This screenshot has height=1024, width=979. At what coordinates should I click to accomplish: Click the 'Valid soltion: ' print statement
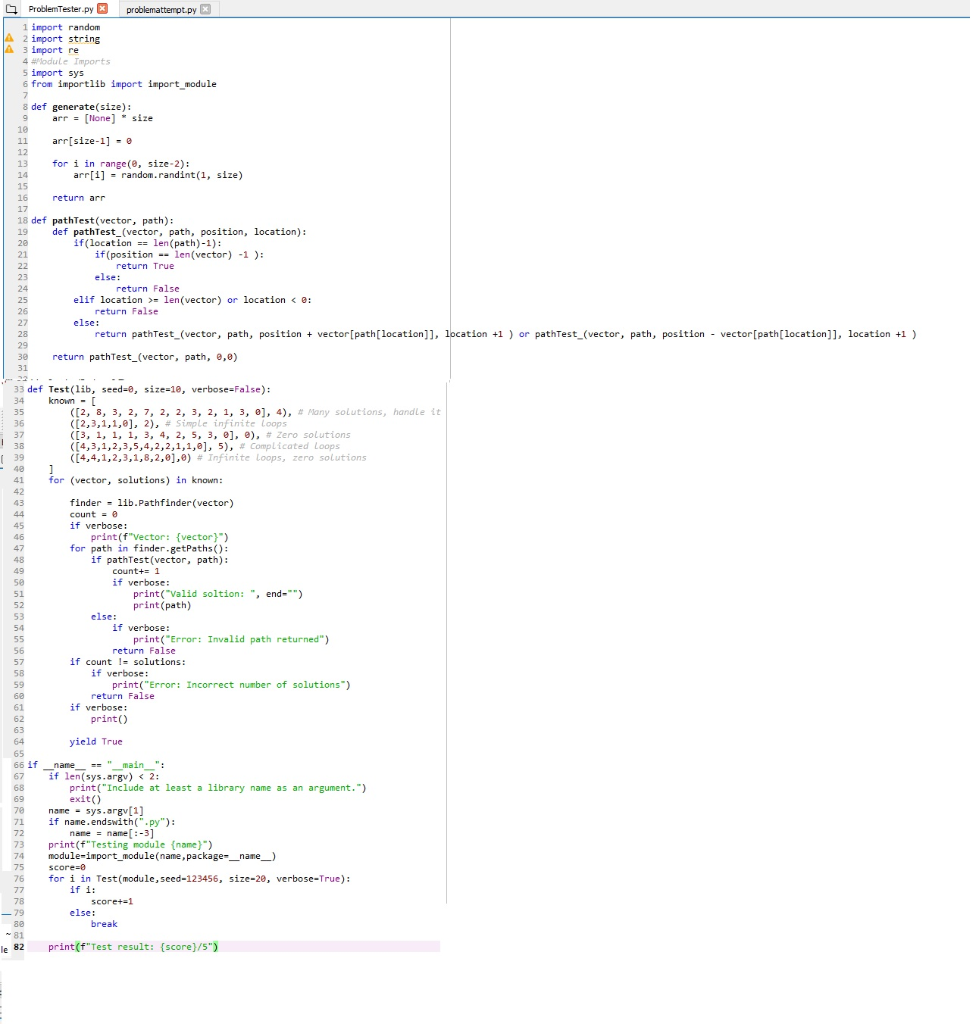pyautogui.click(x=218, y=594)
